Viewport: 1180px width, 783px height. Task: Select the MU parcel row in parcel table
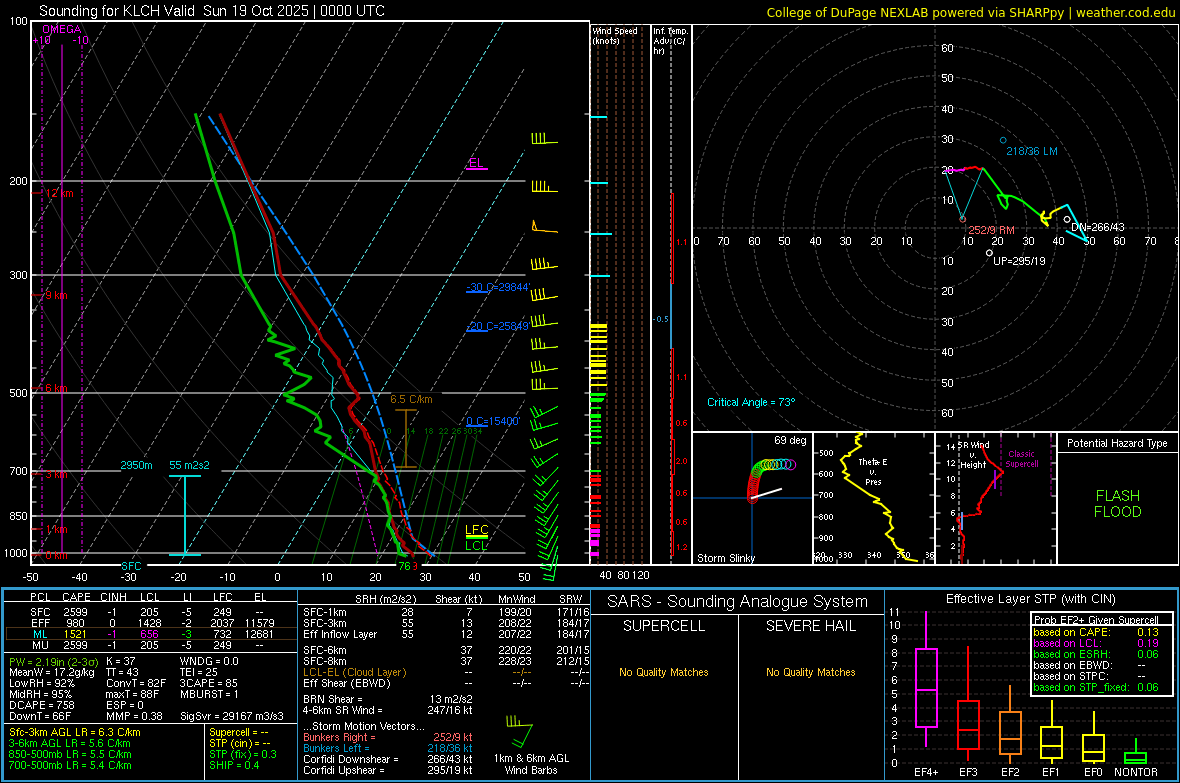coord(150,645)
